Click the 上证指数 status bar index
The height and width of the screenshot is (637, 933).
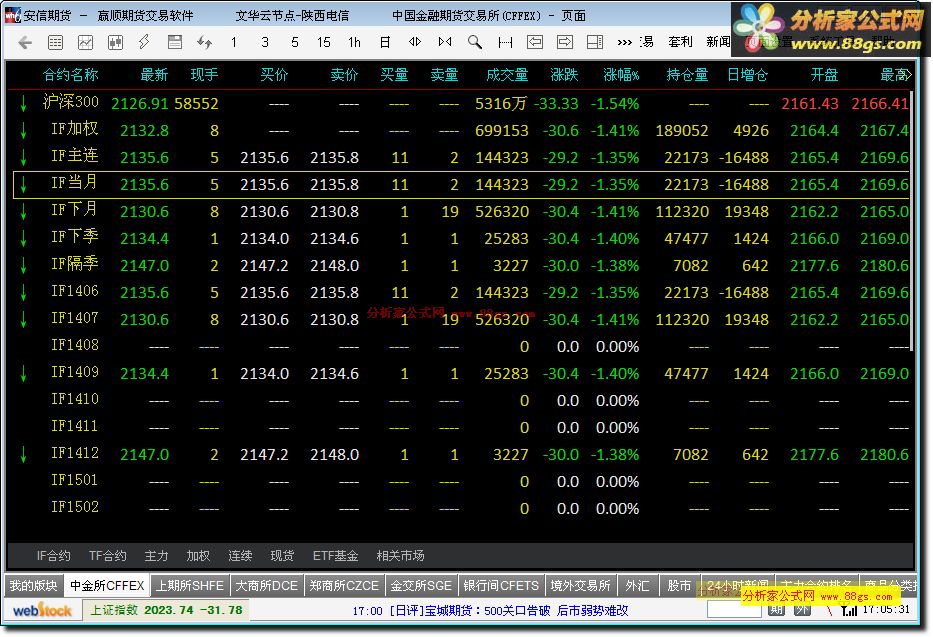(167, 610)
